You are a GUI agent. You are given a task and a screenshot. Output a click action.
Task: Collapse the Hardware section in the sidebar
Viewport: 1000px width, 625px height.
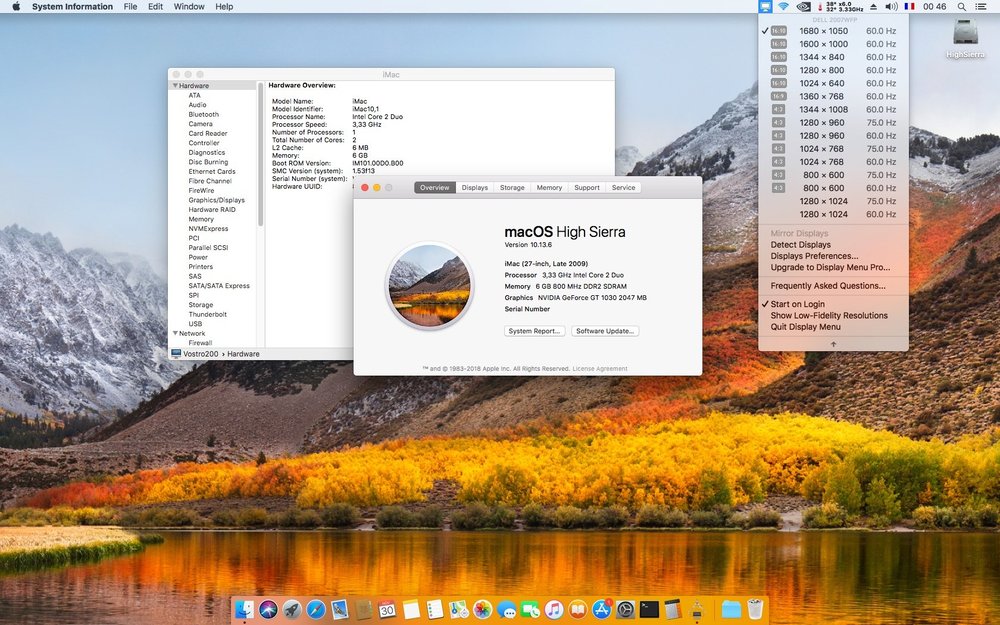pos(174,85)
